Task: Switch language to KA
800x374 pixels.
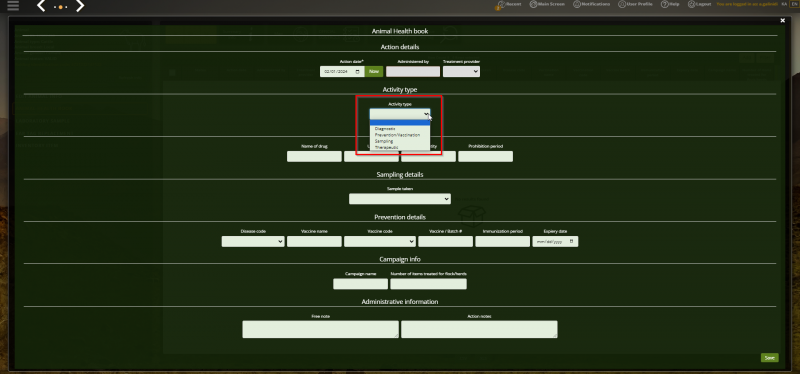Action: [x=784, y=4]
